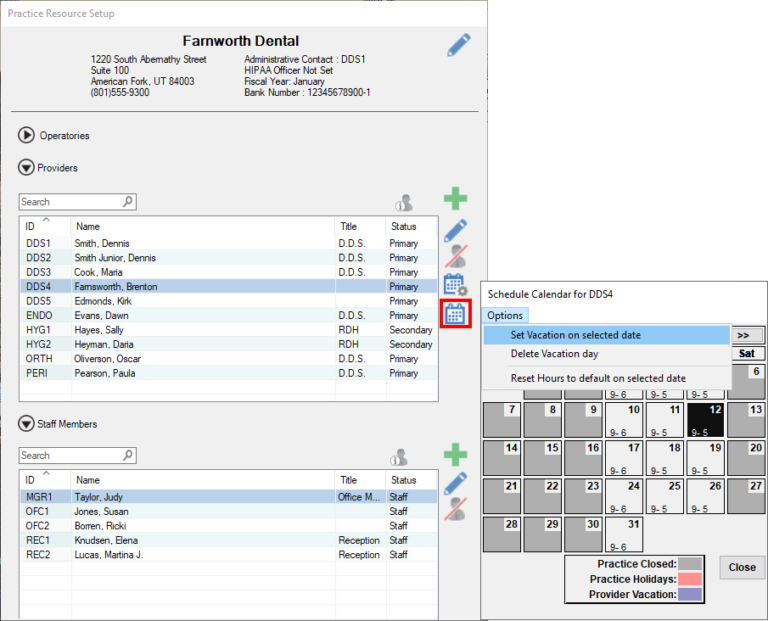
Task: Select staff row REC2 Lucas, Martina J.
Action: [x=229, y=554]
